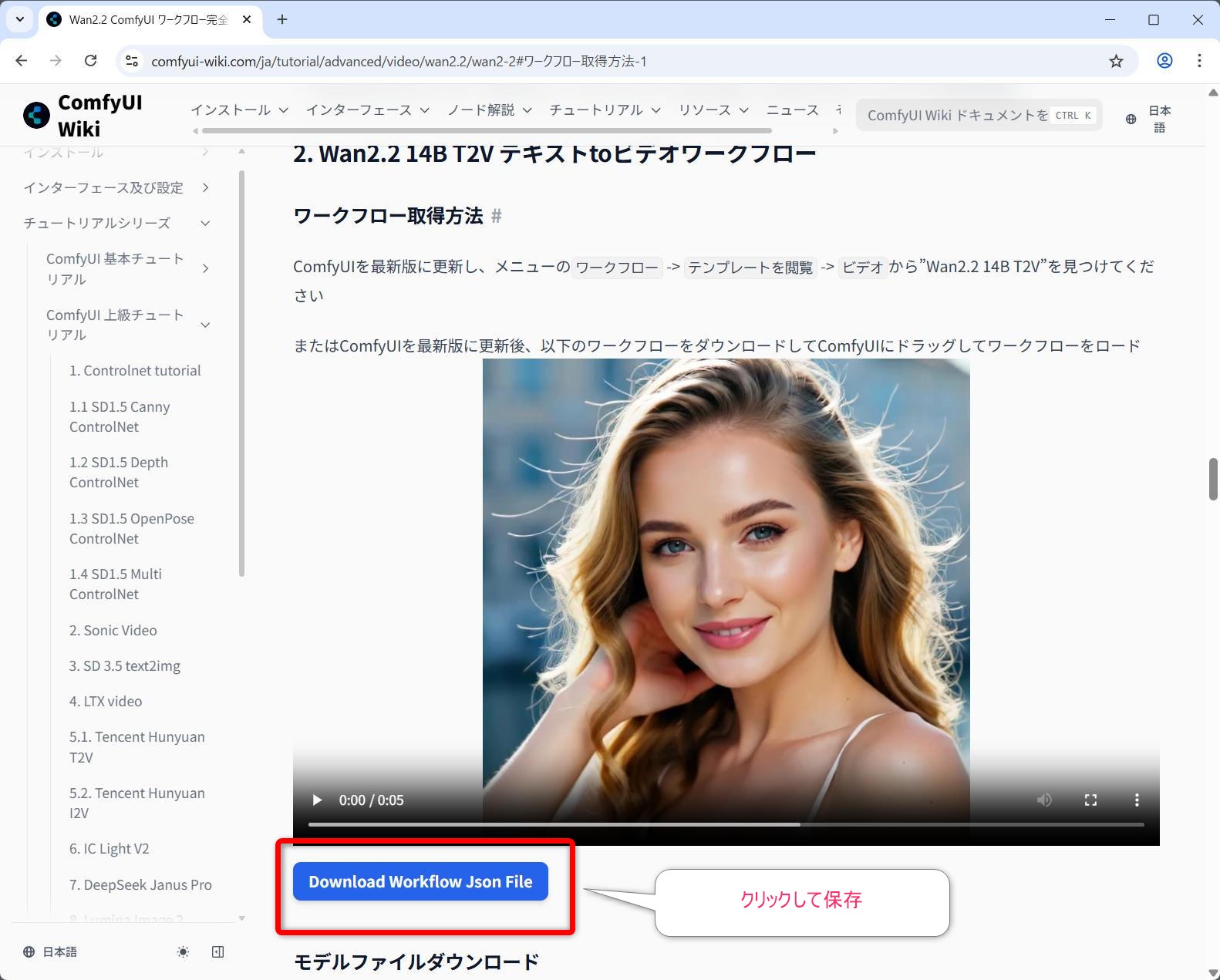This screenshot has width=1220, height=980.
Task: Open 7. DeepSeek Janus Pro tutorial
Action: tap(140, 885)
